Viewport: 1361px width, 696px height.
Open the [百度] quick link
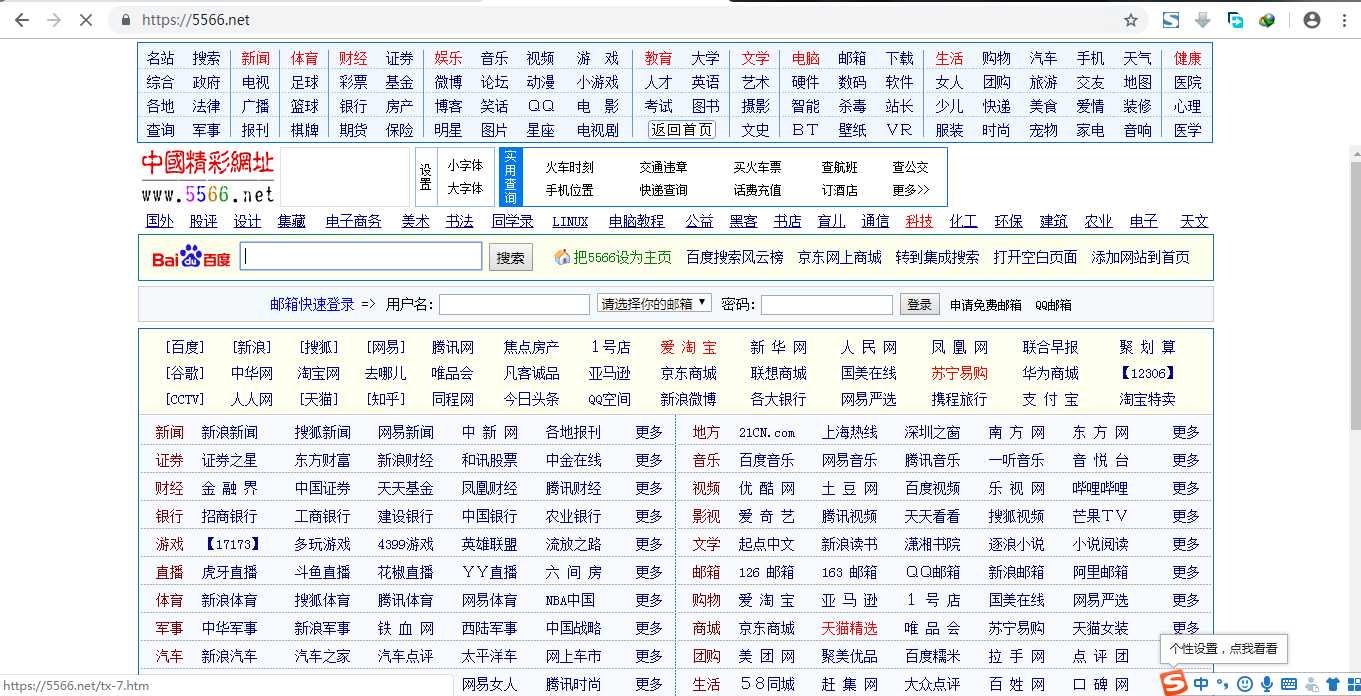pos(185,347)
